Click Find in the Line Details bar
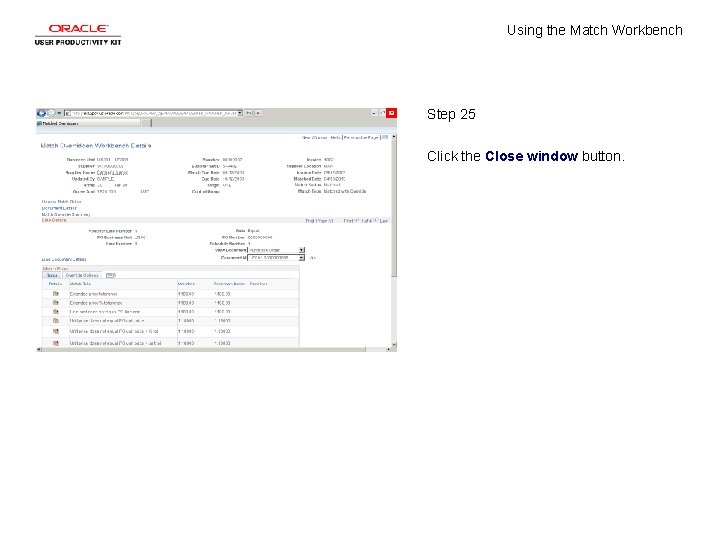This screenshot has height=540, width=720. [x=309, y=221]
